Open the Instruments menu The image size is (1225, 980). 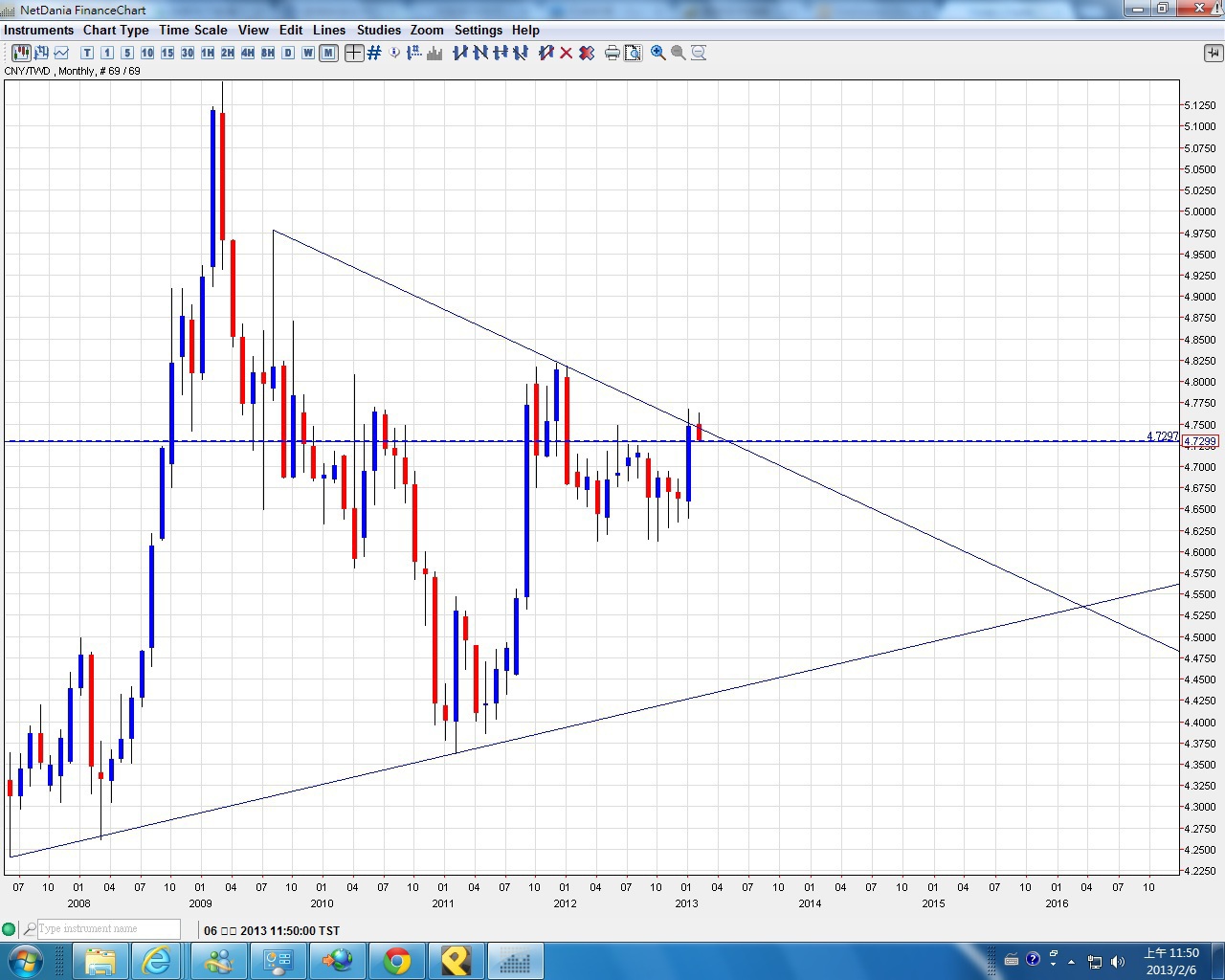click(x=39, y=30)
